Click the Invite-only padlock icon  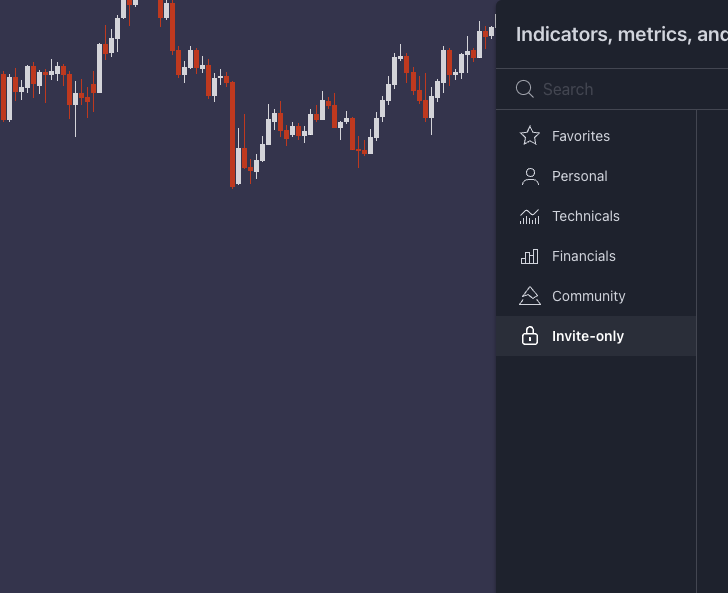530,336
